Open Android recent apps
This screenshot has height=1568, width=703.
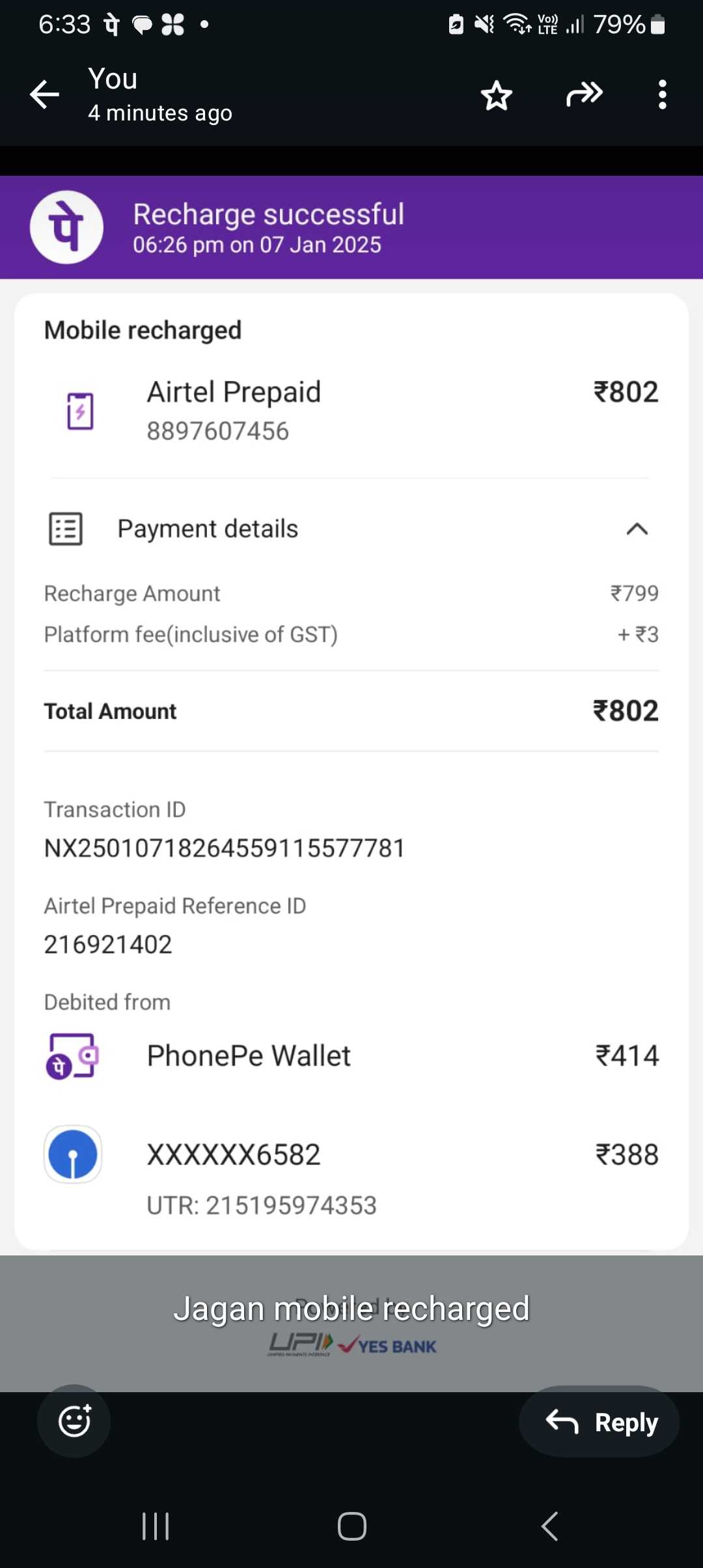[156, 1526]
